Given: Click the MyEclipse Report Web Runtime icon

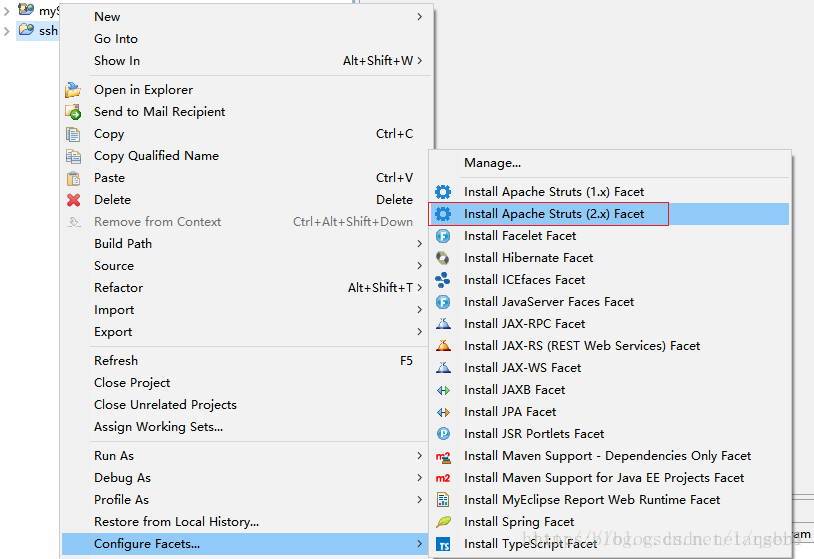Looking at the screenshot, I should point(443,500).
